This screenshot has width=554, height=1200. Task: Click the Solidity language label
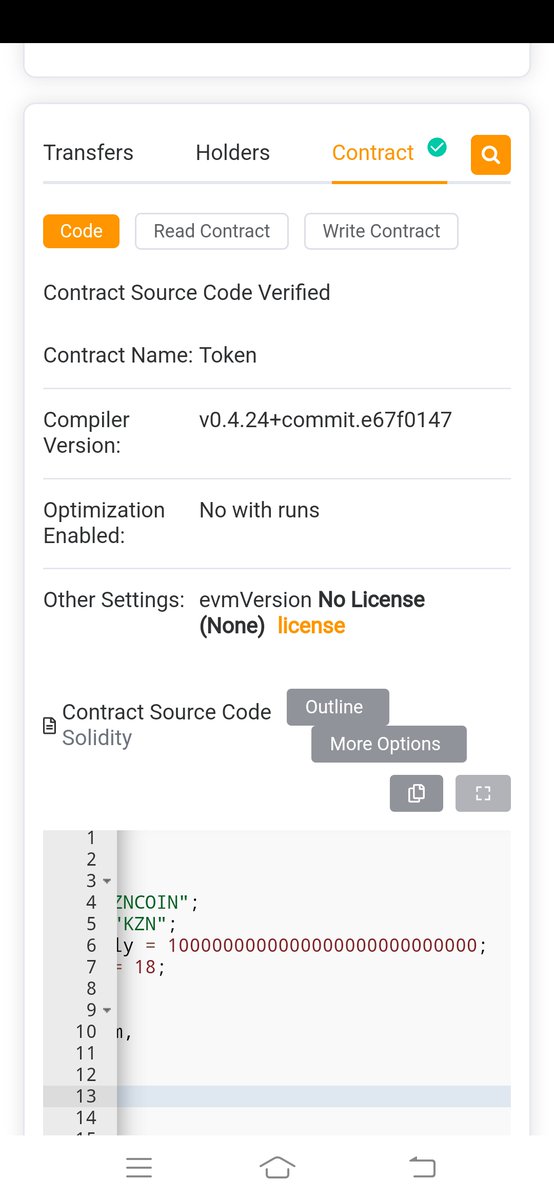coord(97,738)
